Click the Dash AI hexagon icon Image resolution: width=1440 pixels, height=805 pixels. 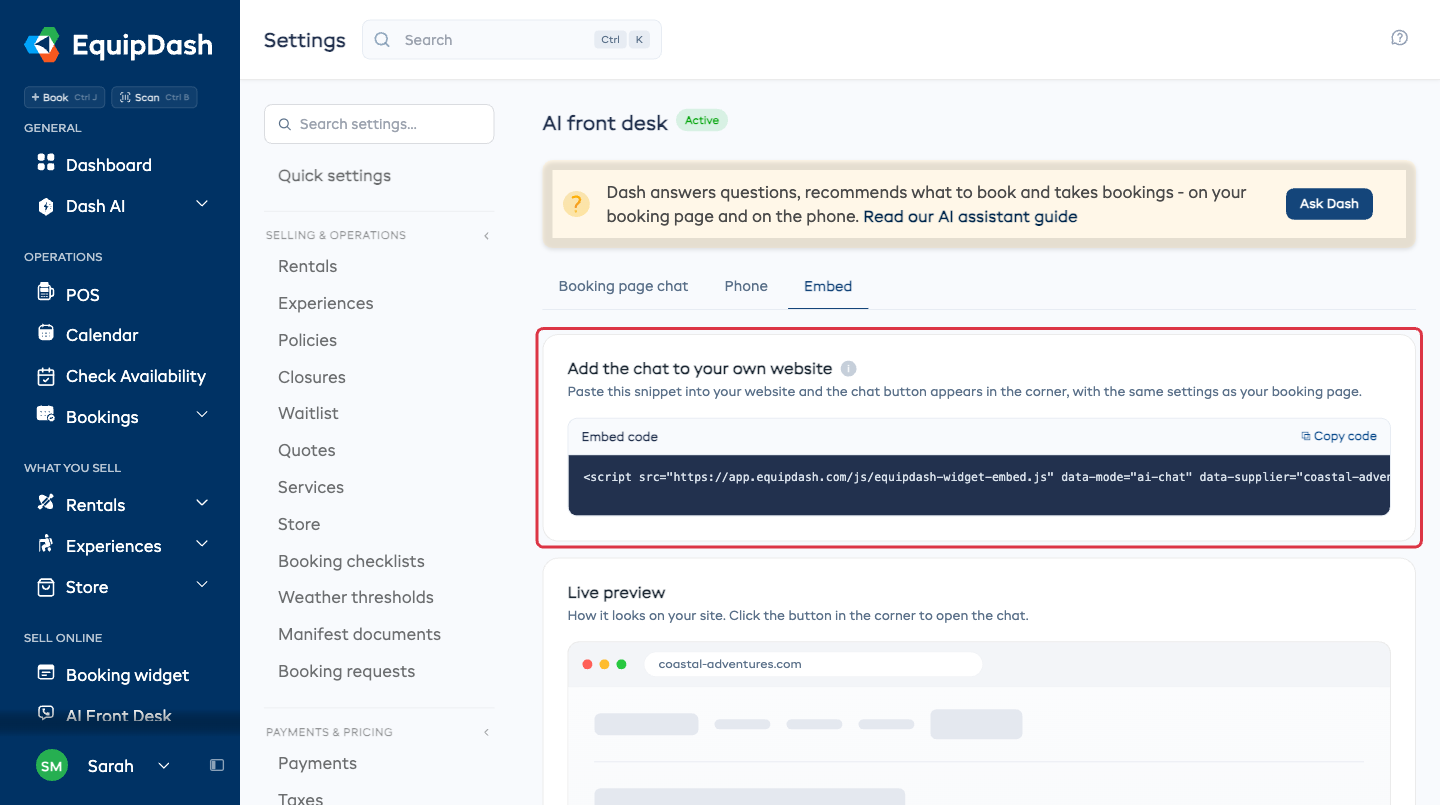(x=45, y=206)
